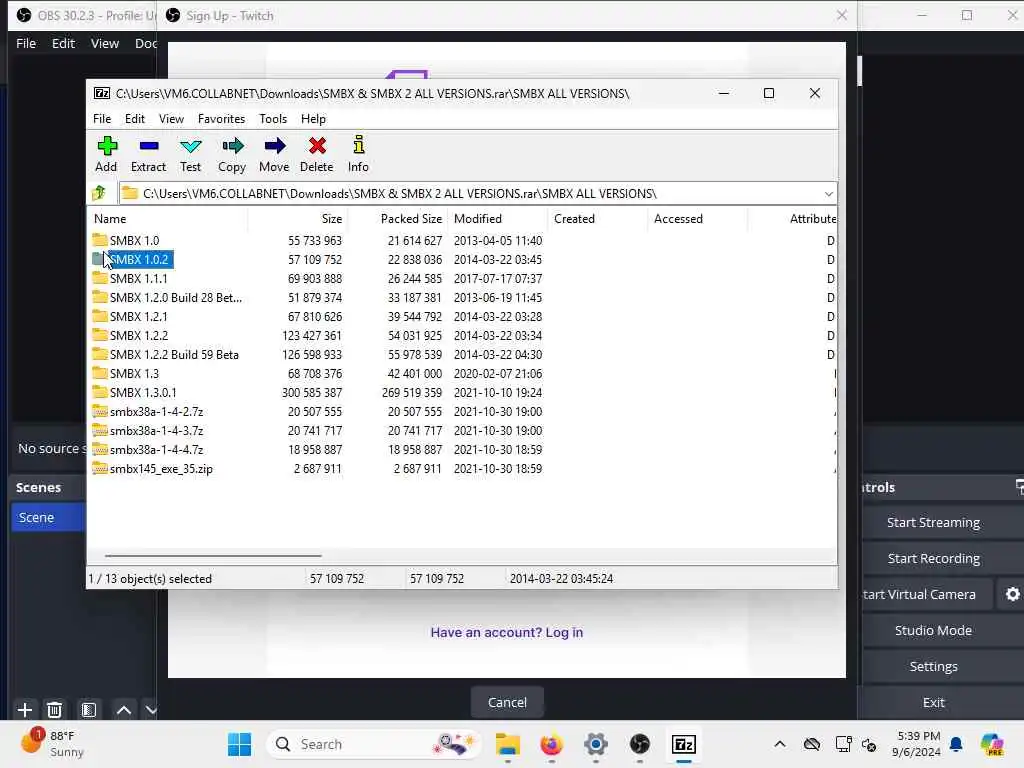1024x768 pixels.
Task: Open the 7-Zip File menu
Action: click(102, 119)
